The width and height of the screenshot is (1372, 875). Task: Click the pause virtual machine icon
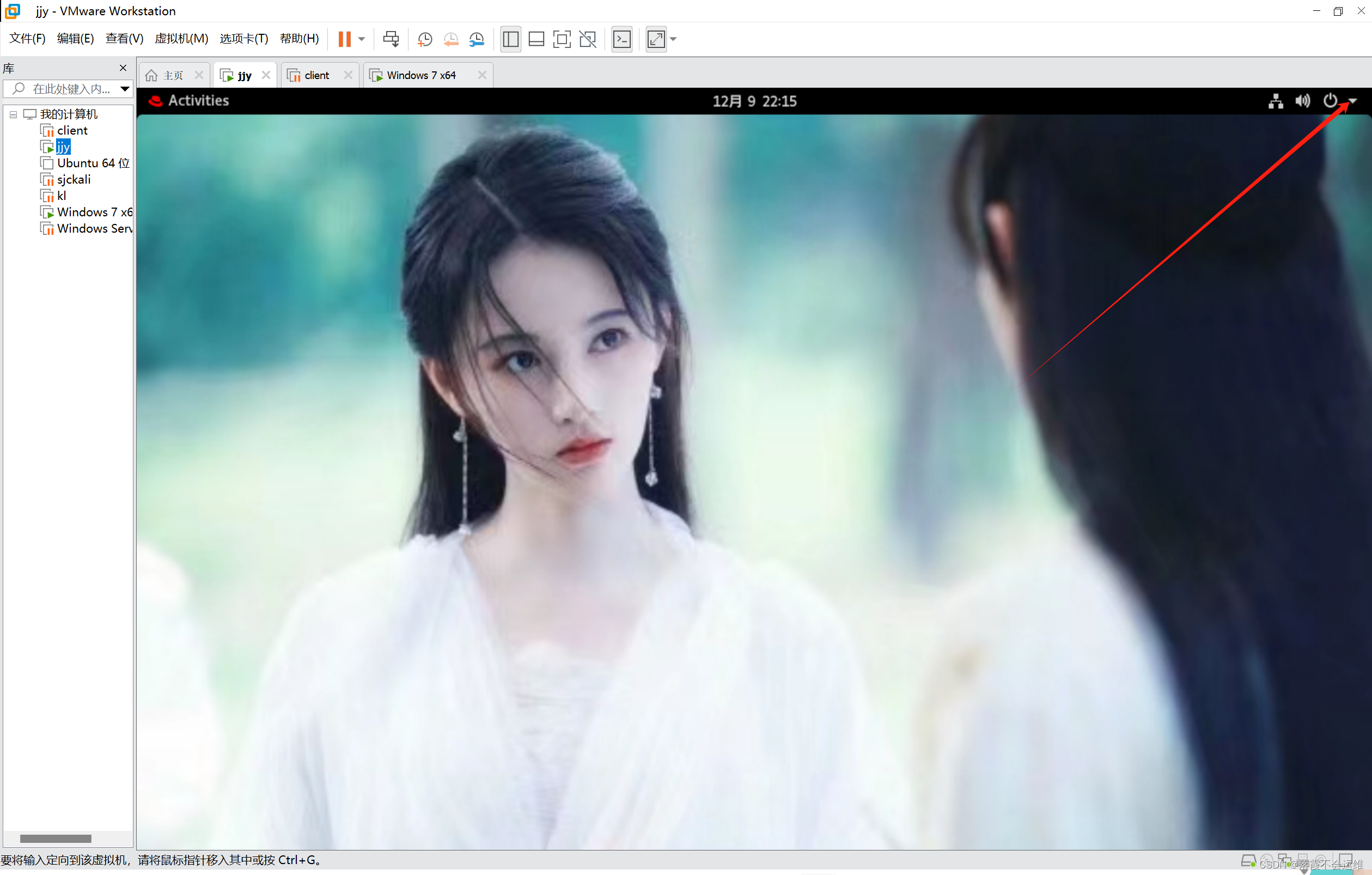pyautogui.click(x=344, y=39)
